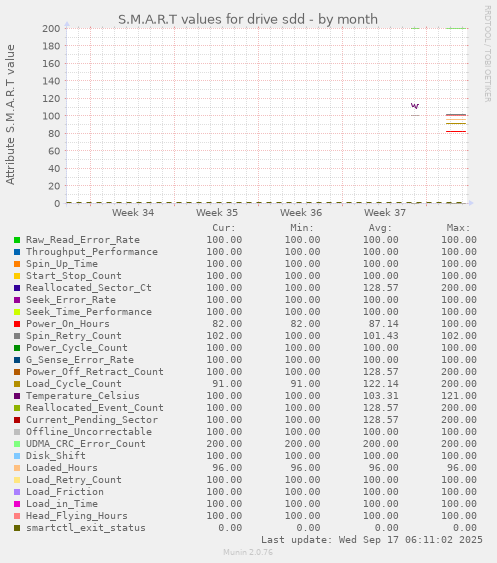The height and width of the screenshot is (563, 497).
Task: Click the Week 37 axis label
Action: point(385,213)
